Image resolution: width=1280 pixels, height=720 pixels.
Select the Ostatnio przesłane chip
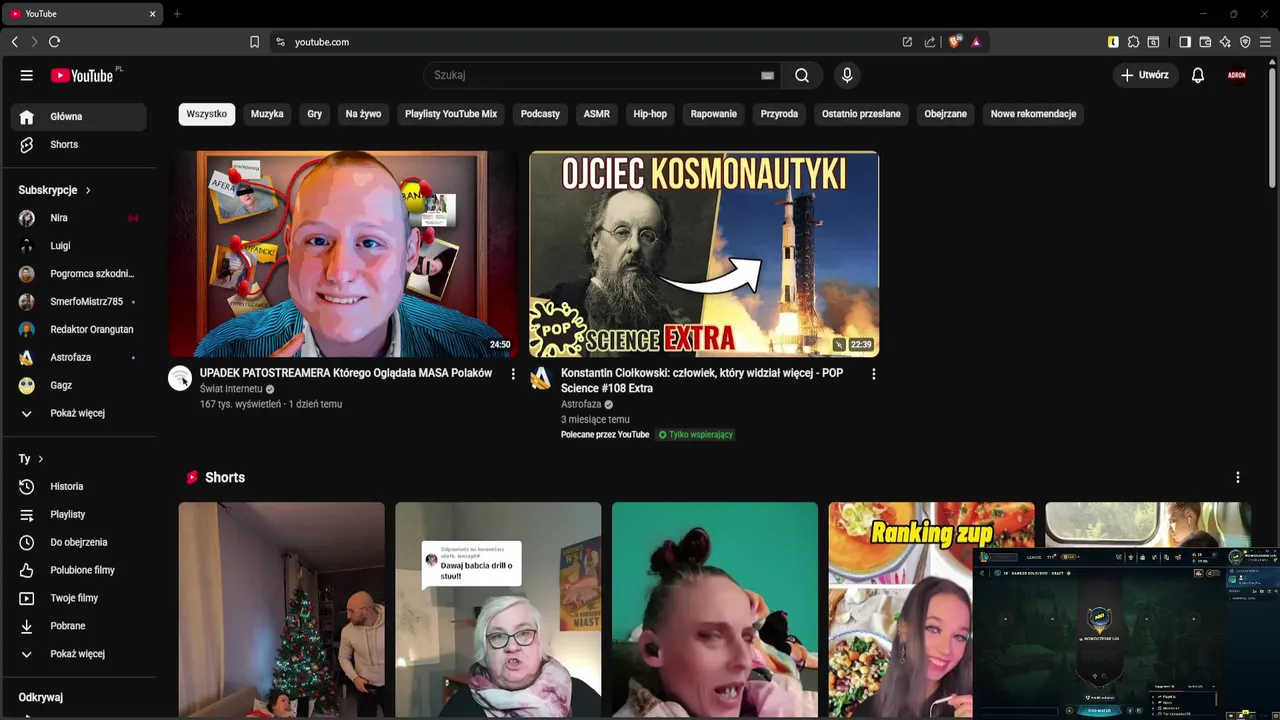861,114
